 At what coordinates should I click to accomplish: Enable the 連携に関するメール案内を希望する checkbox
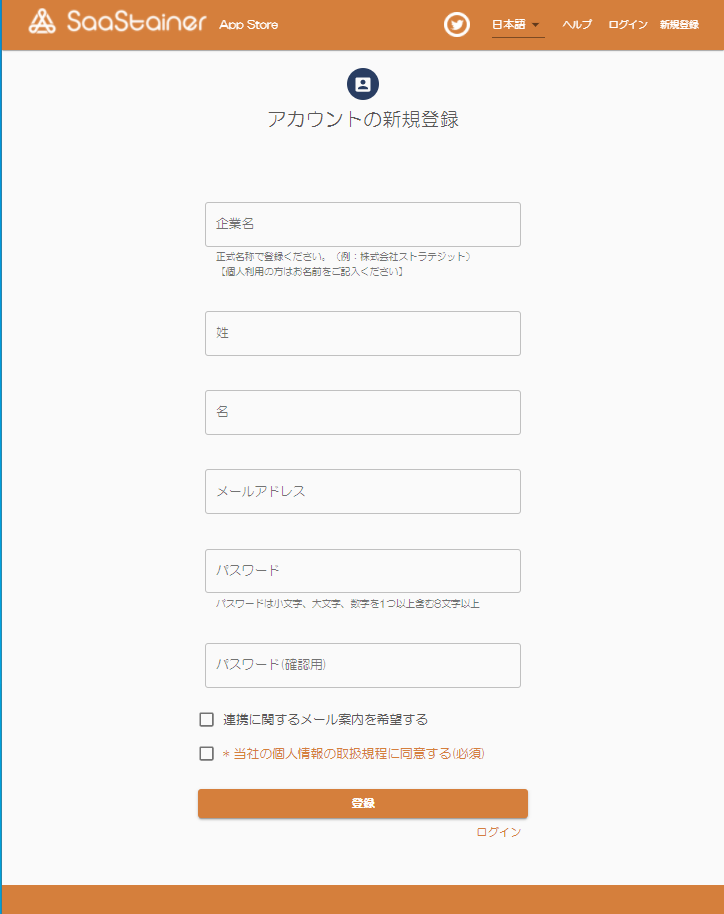point(207,717)
